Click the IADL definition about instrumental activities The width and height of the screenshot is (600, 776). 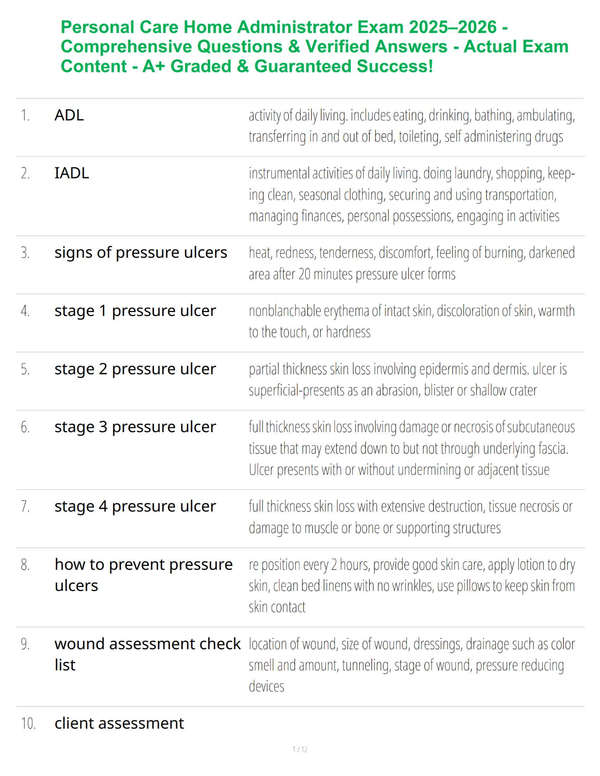[412, 195]
